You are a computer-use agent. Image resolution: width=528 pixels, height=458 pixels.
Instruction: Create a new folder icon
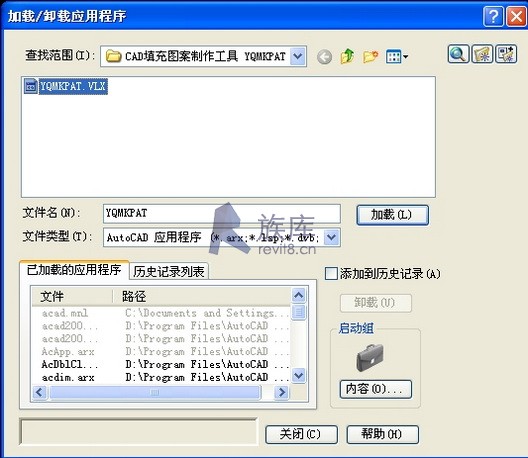[x=370, y=56]
